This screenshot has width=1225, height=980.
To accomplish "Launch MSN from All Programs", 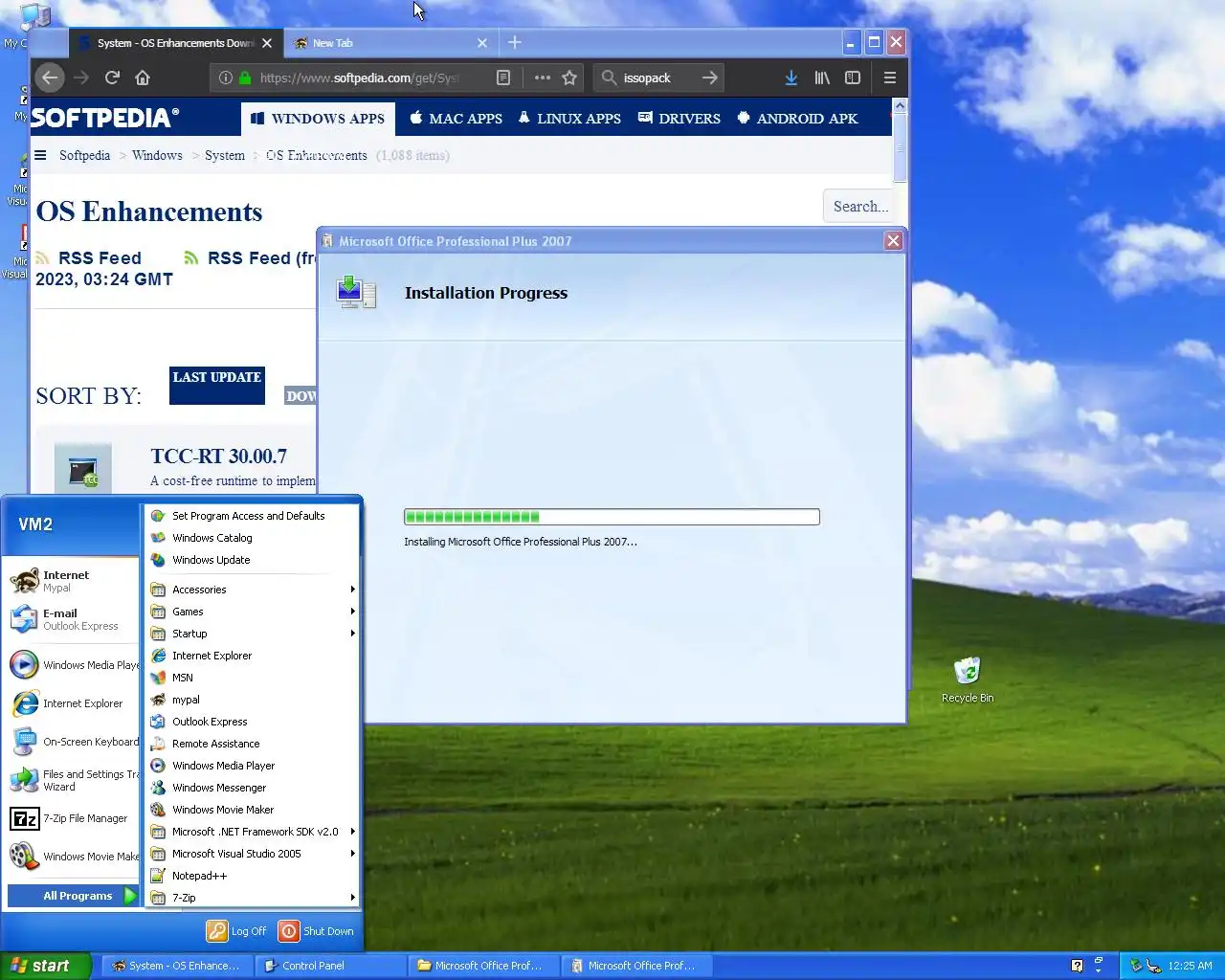I will tap(253, 678).
